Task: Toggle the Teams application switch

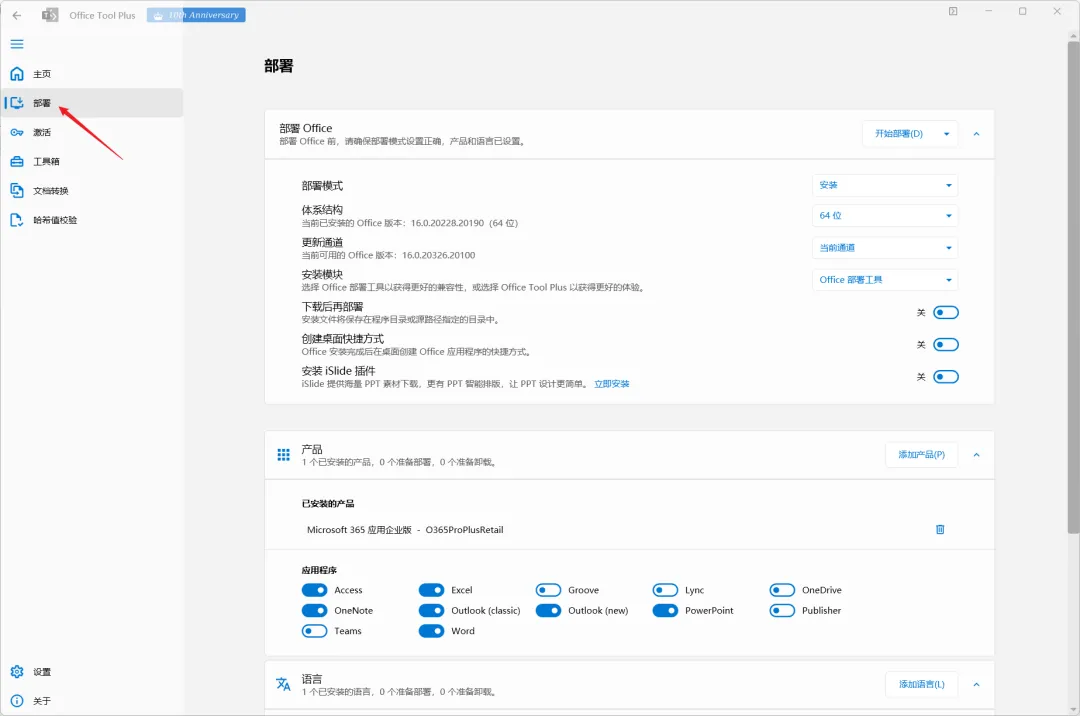Action: coord(314,631)
